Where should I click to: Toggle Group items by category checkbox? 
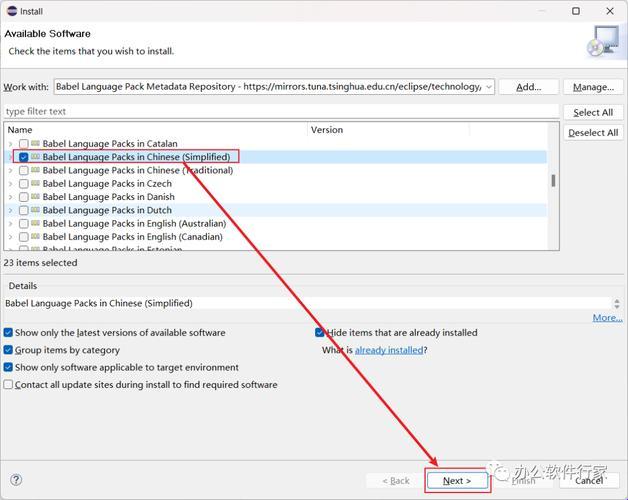pyautogui.click(x=9, y=350)
